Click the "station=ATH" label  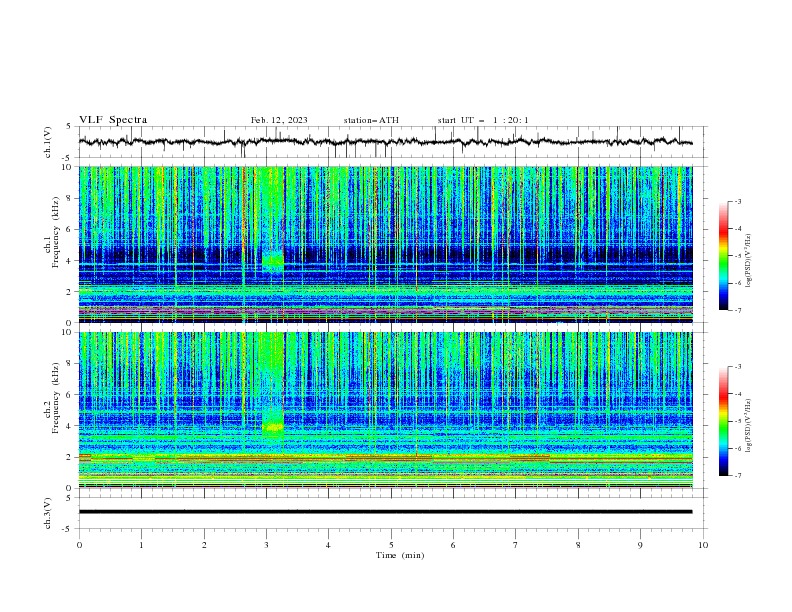coord(371,120)
